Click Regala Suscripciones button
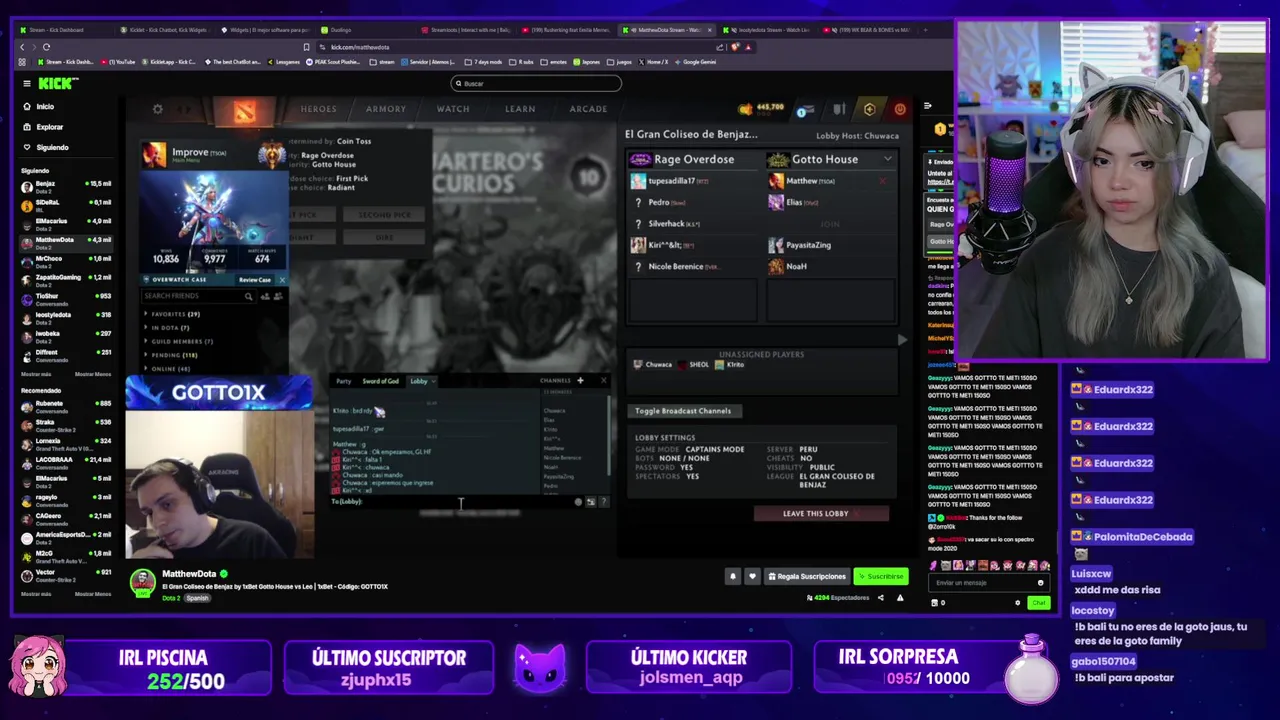The height and width of the screenshot is (720, 1280). pyautogui.click(x=806, y=576)
